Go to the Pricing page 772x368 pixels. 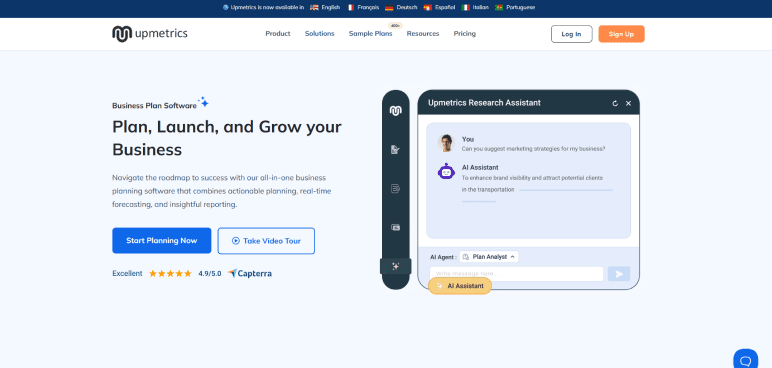point(465,33)
